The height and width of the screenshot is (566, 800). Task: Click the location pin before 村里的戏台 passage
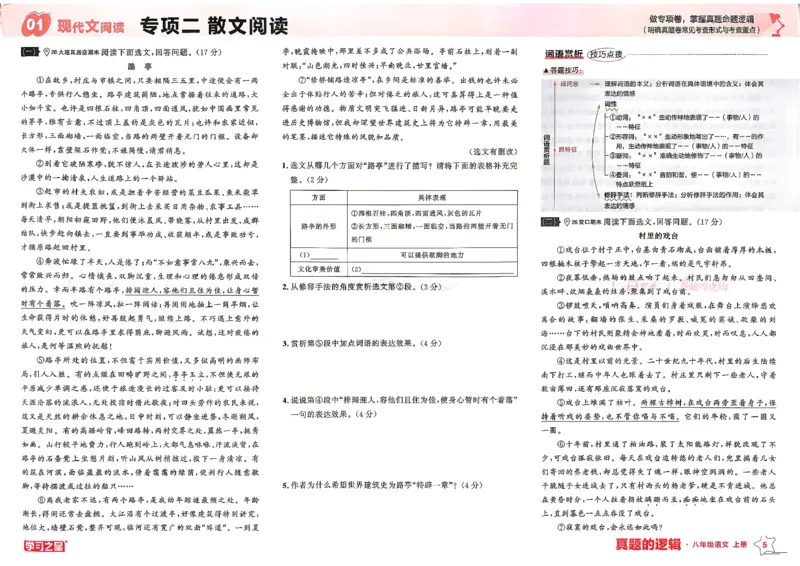pyautogui.click(x=567, y=222)
